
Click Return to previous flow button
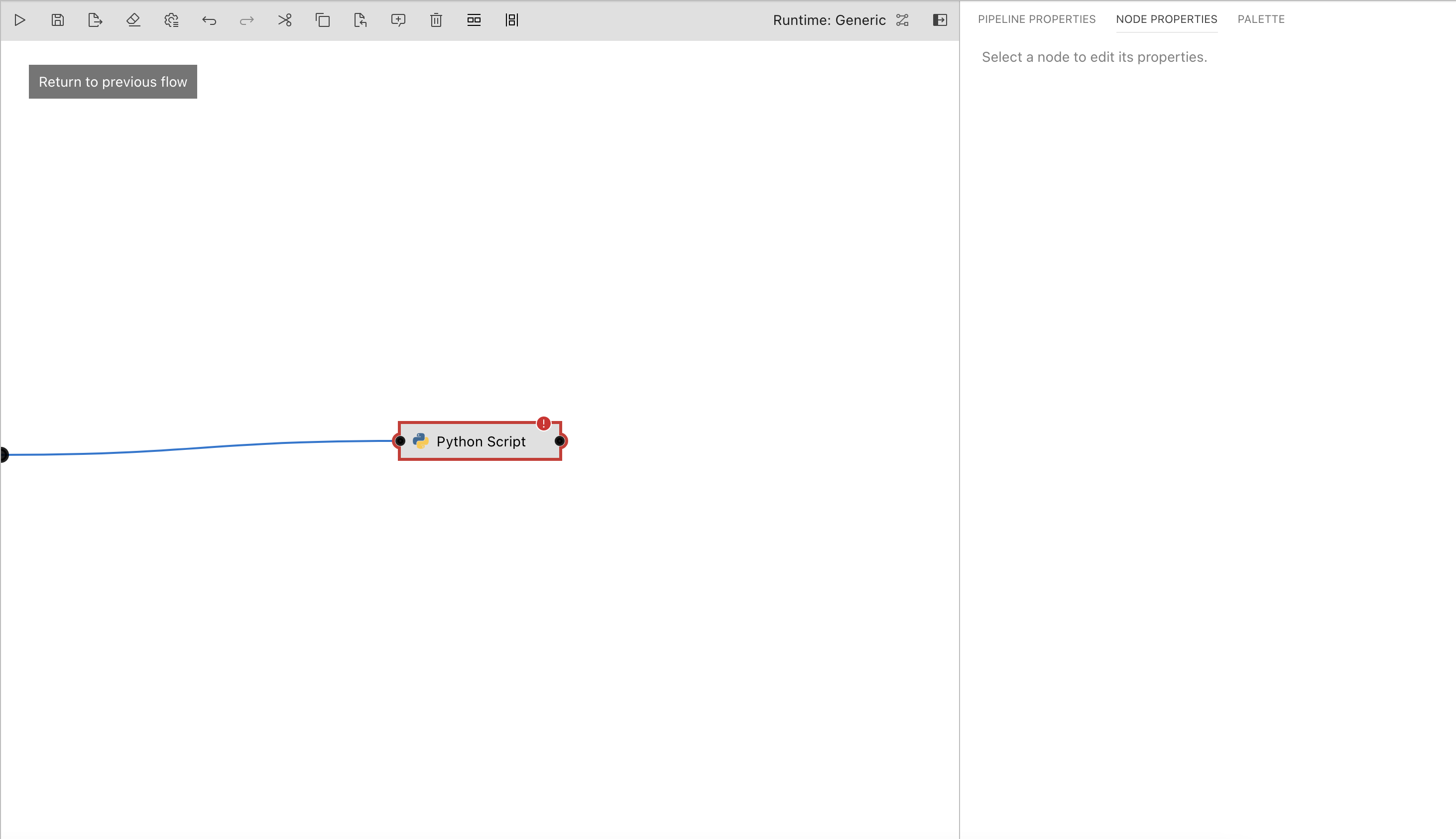[x=113, y=82]
